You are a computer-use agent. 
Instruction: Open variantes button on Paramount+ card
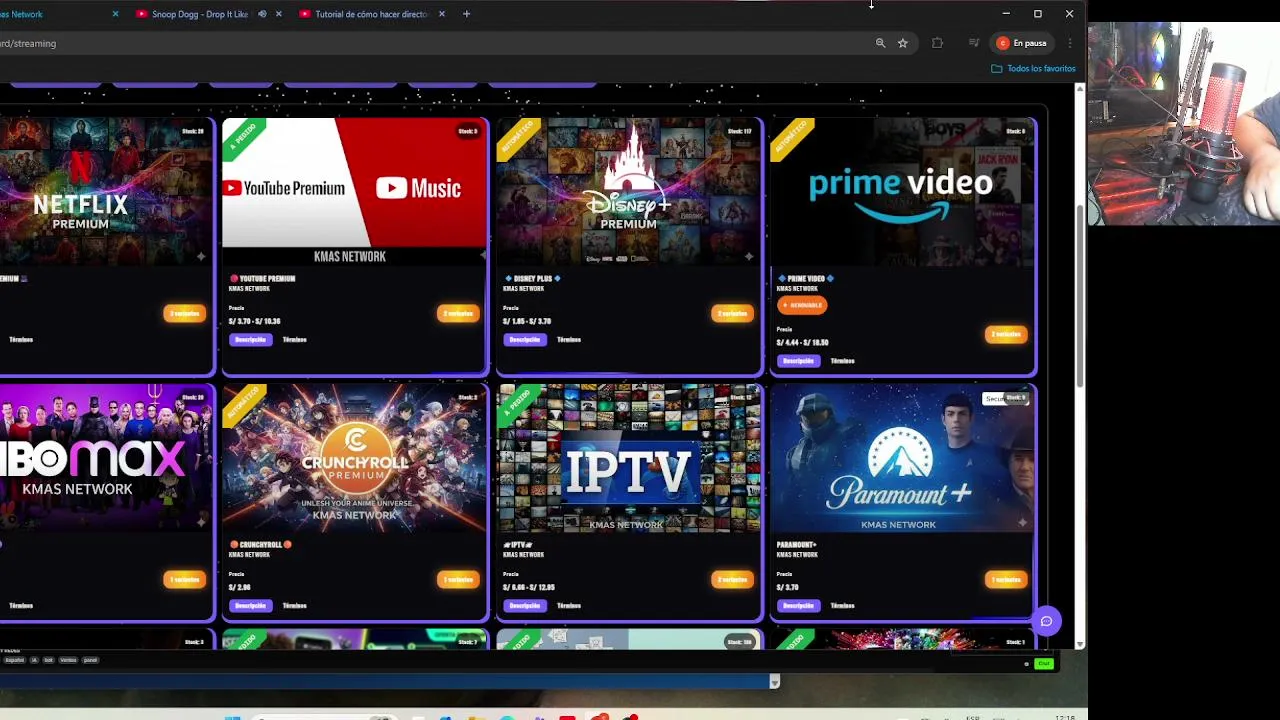1006,580
